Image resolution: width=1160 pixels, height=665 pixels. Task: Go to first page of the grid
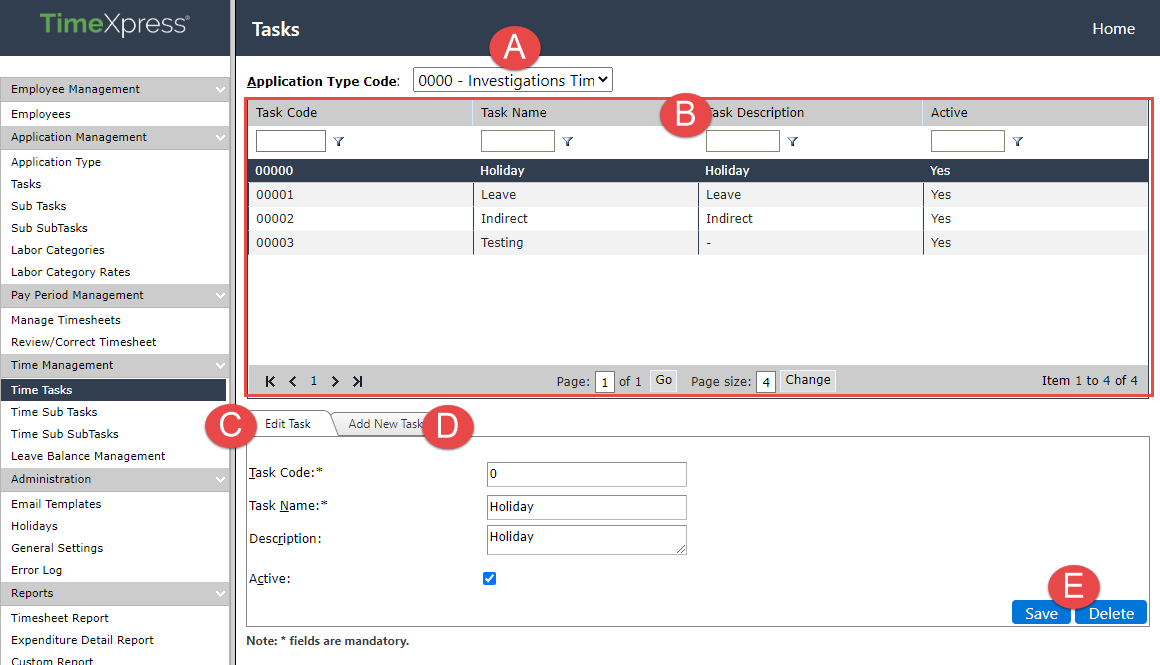(x=270, y=381)
